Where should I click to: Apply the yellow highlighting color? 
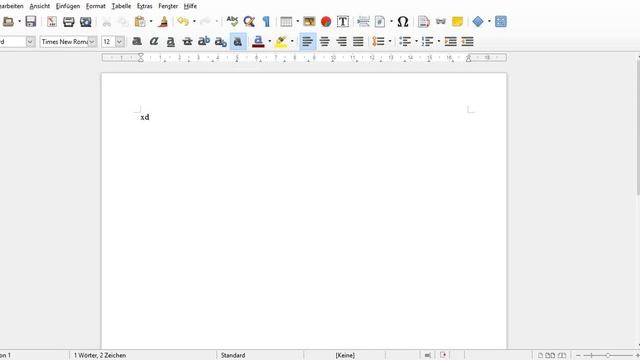pos(281,41)
